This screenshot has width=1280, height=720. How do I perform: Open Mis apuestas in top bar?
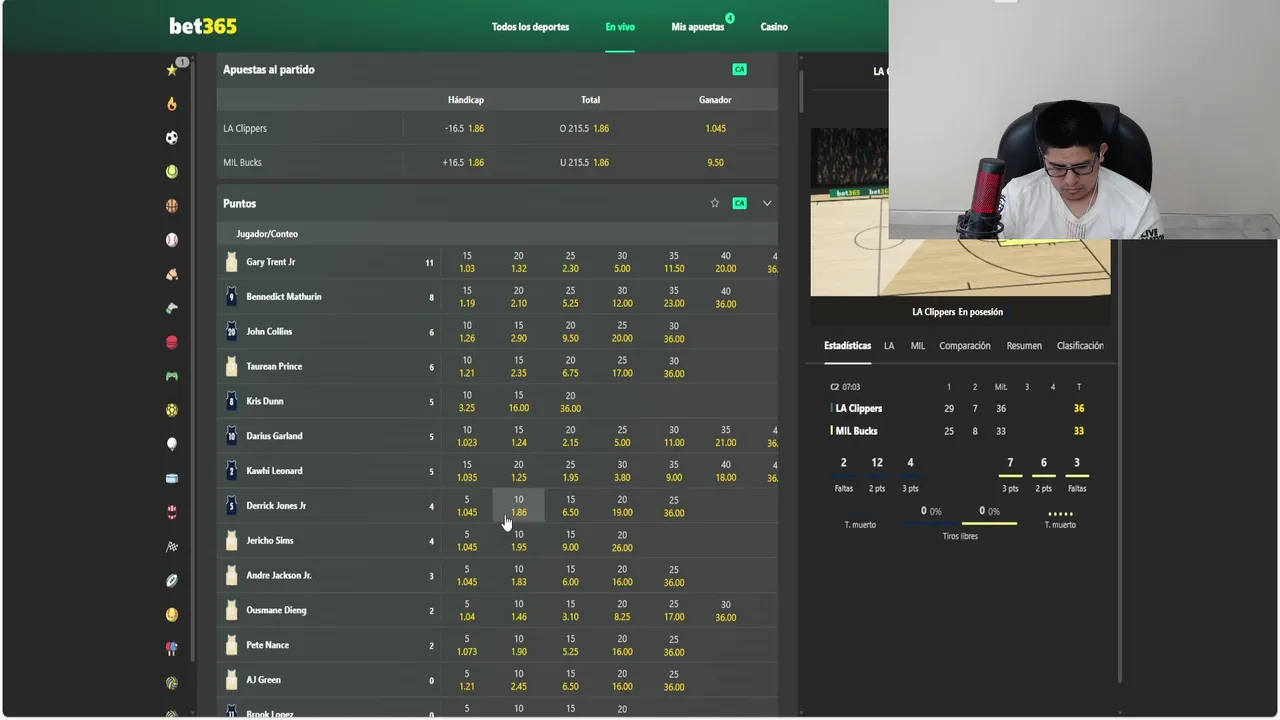(698, 27)
